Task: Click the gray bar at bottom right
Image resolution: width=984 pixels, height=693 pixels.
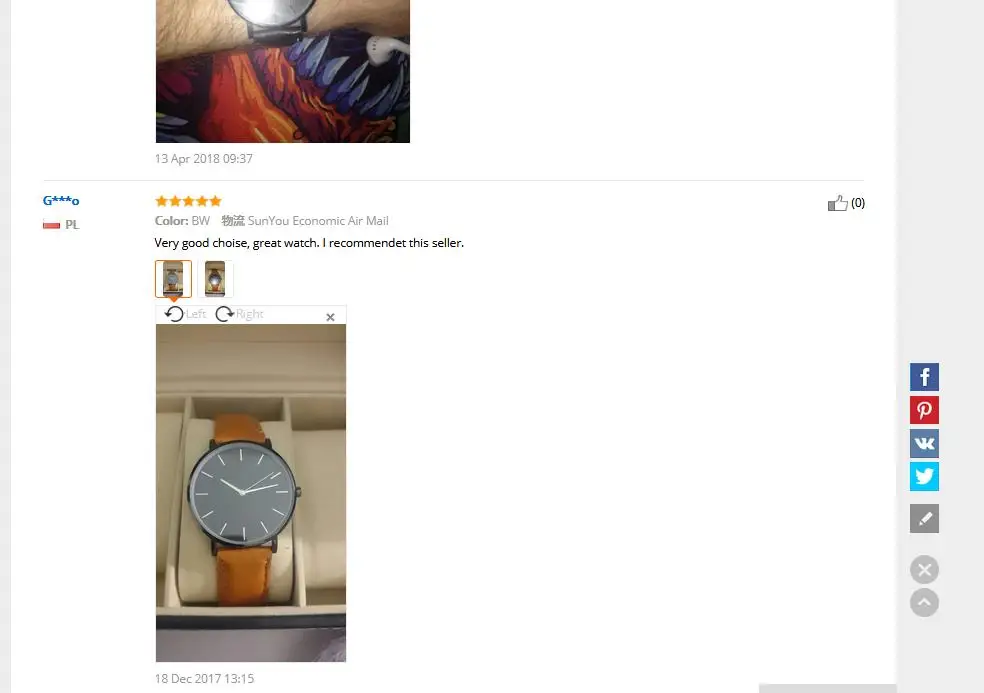Action: click(827, 689)
